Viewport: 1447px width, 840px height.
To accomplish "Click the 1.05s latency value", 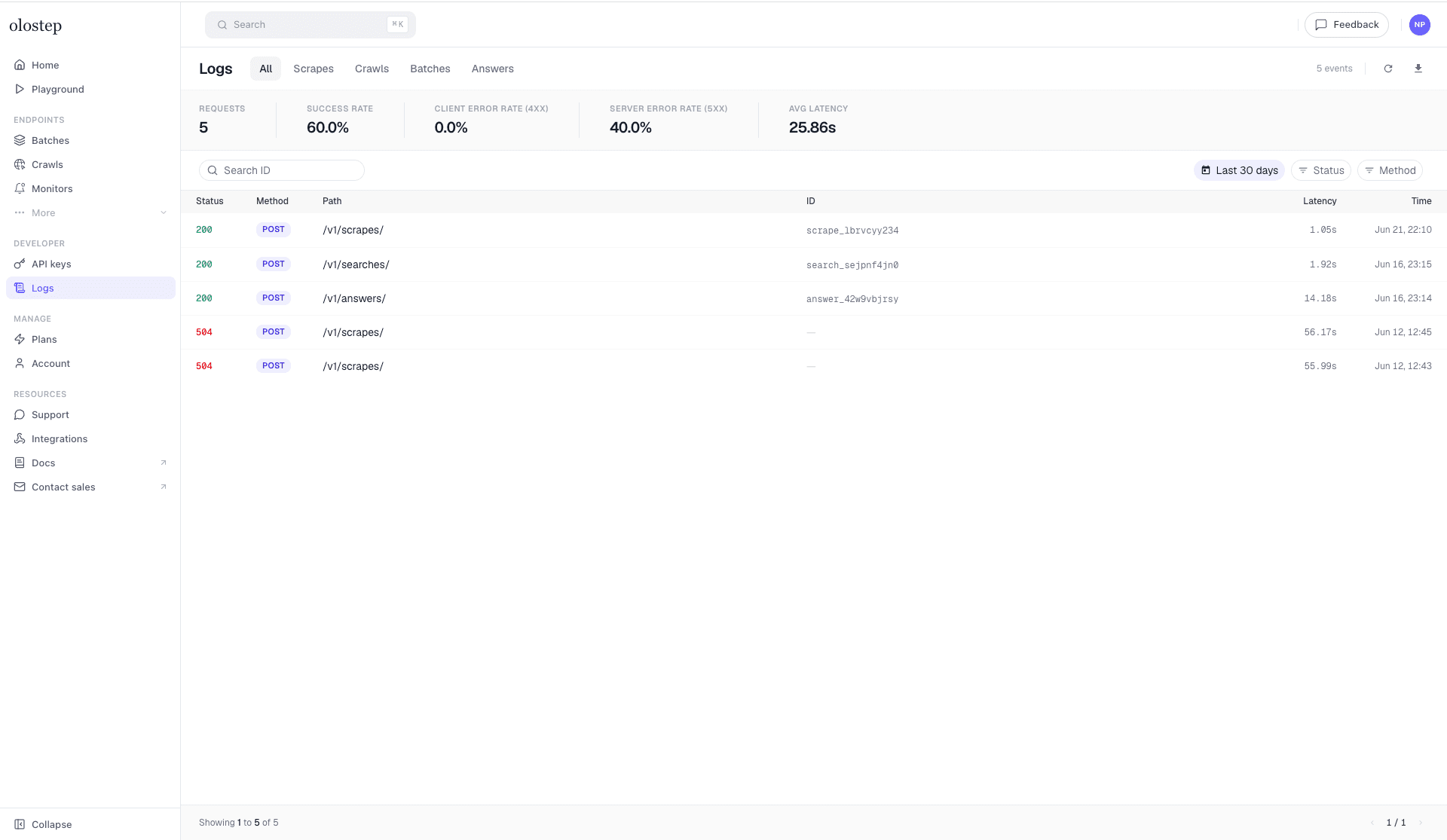I will click(1323, 230).
